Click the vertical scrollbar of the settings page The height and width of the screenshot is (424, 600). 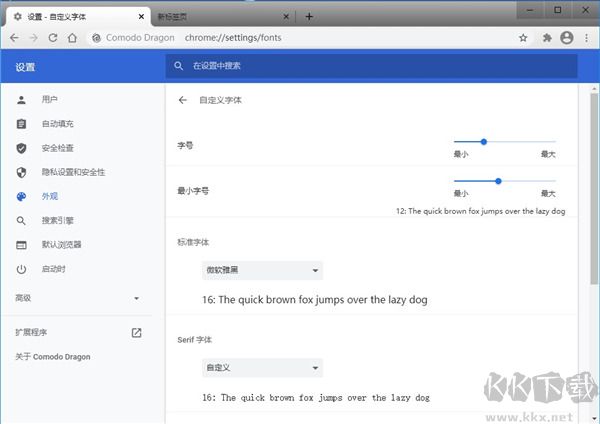[x=594, y=188]
